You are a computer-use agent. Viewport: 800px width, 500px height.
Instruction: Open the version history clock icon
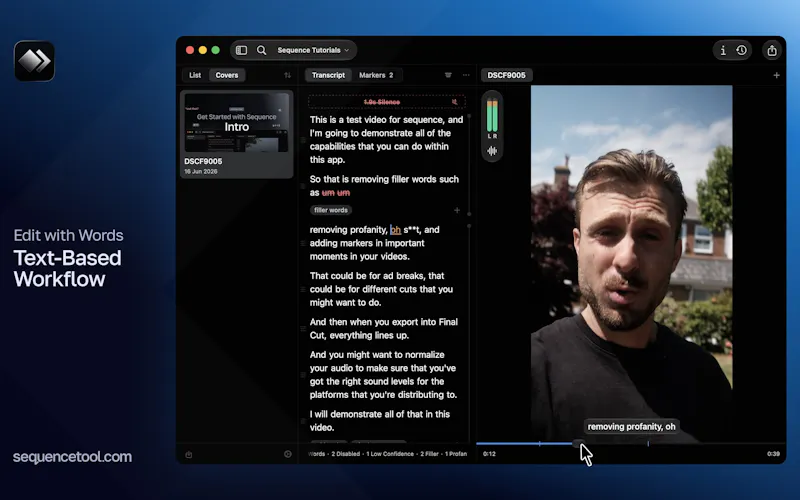pyautogui.click(x=741, y=50)
